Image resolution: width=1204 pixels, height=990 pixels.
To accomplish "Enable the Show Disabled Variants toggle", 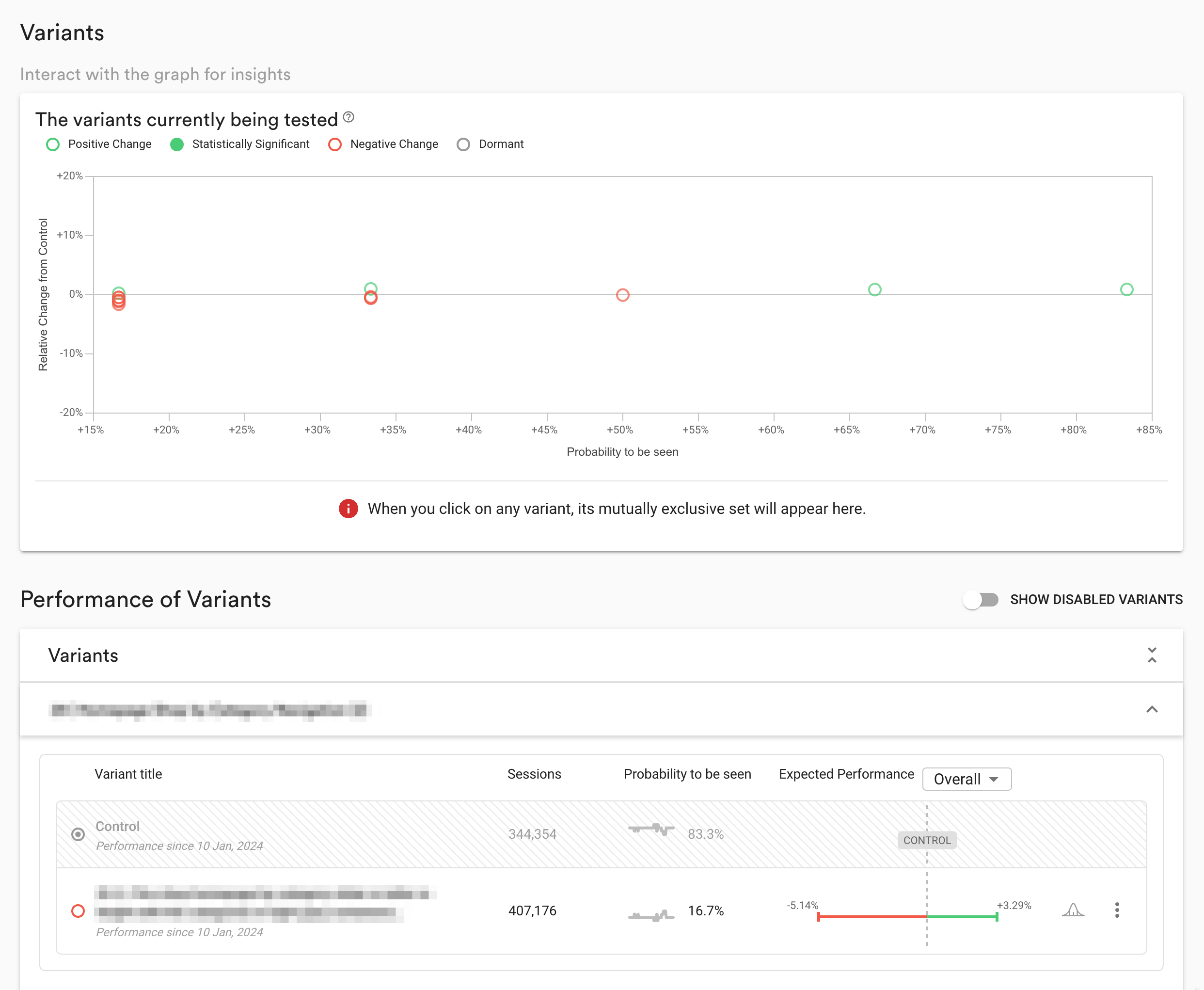I will (x=981, y=599).
